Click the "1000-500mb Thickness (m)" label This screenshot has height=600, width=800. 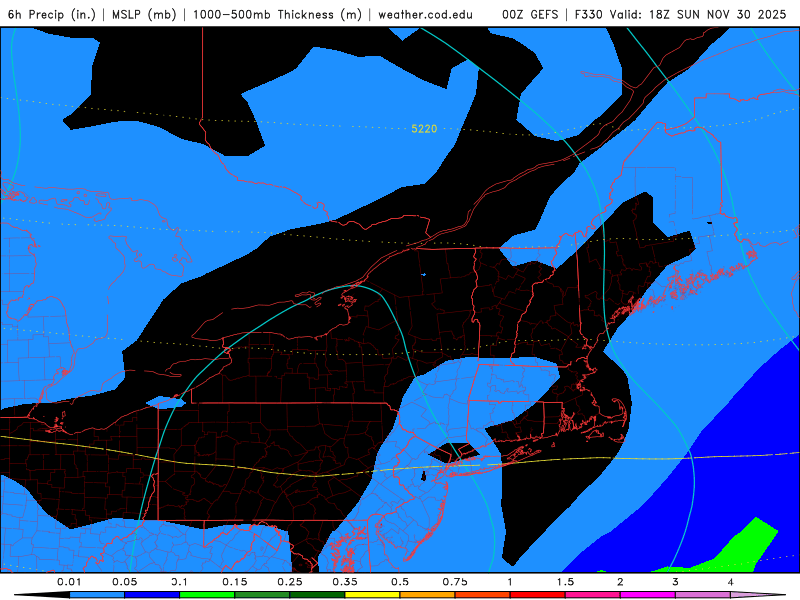pos(277,14)
